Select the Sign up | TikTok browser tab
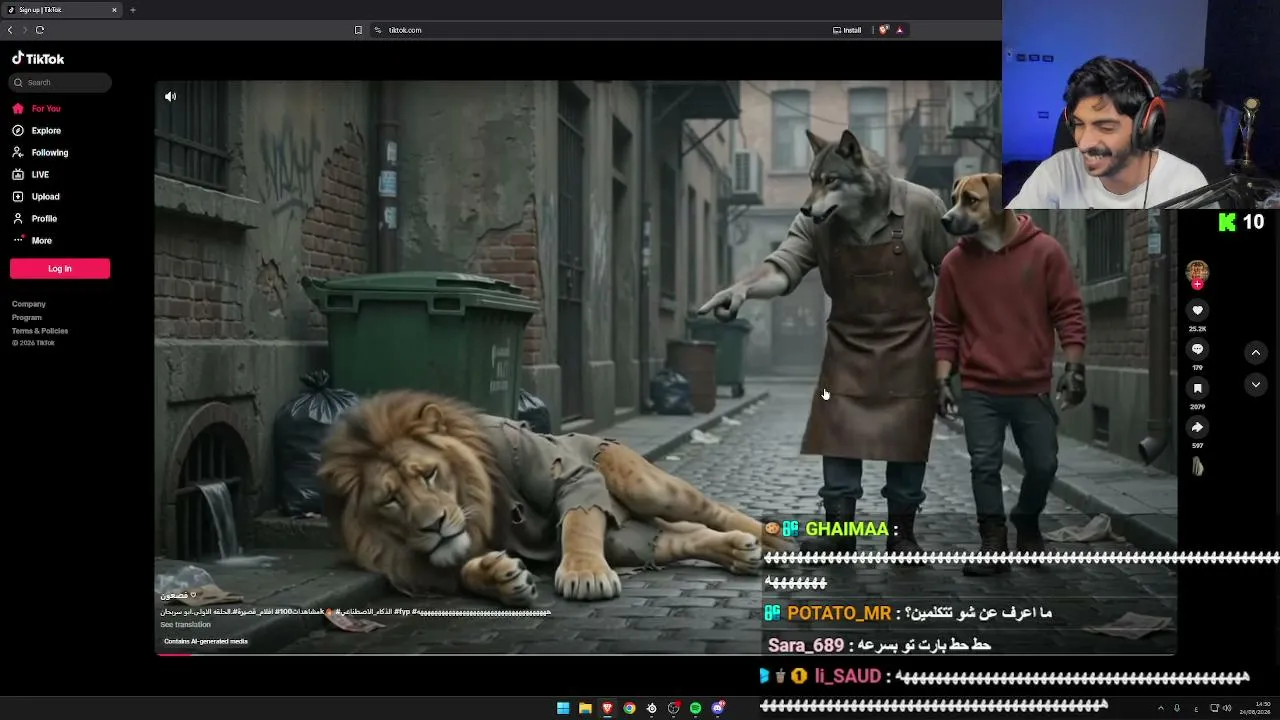This screenshot has width=1280, height=720. (x=62, y=10)
